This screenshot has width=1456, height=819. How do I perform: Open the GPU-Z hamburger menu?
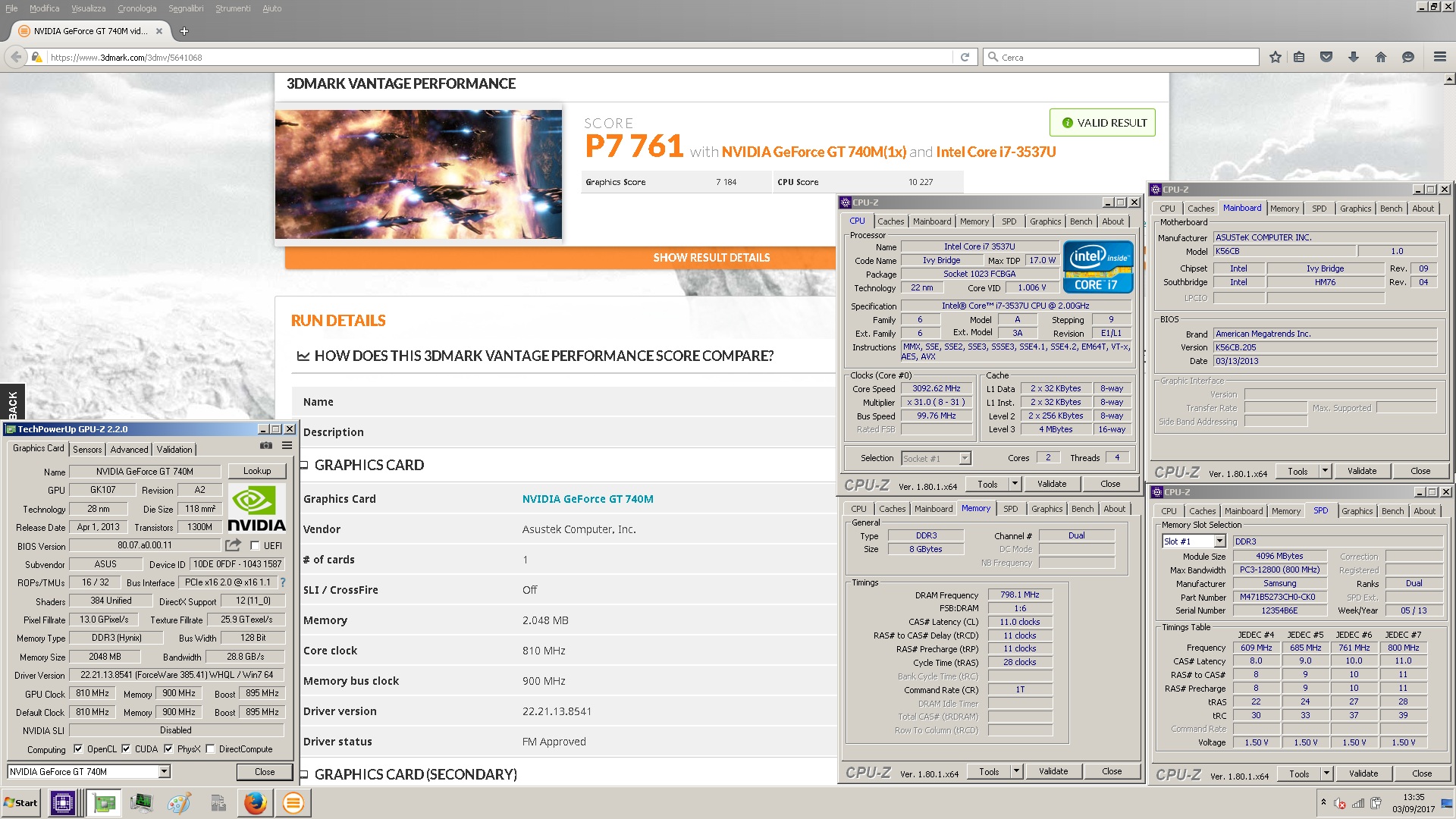(287, 446)
